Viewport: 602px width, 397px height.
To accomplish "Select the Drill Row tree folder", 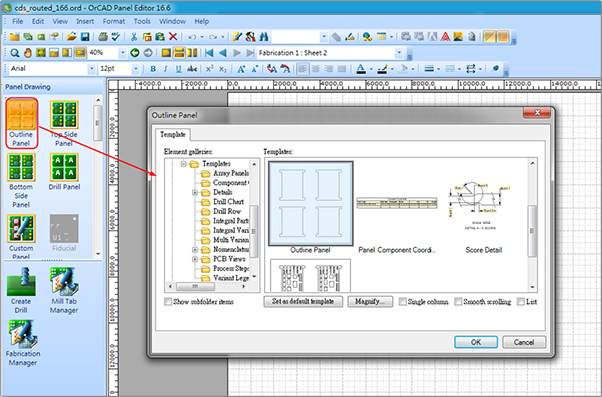I will [x=222, y=211].
